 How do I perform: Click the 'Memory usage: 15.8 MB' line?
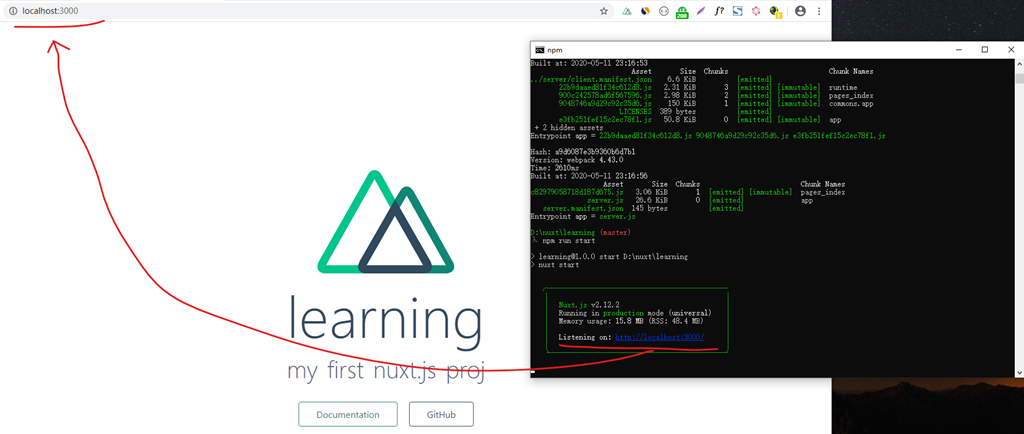tap(631, 321)
